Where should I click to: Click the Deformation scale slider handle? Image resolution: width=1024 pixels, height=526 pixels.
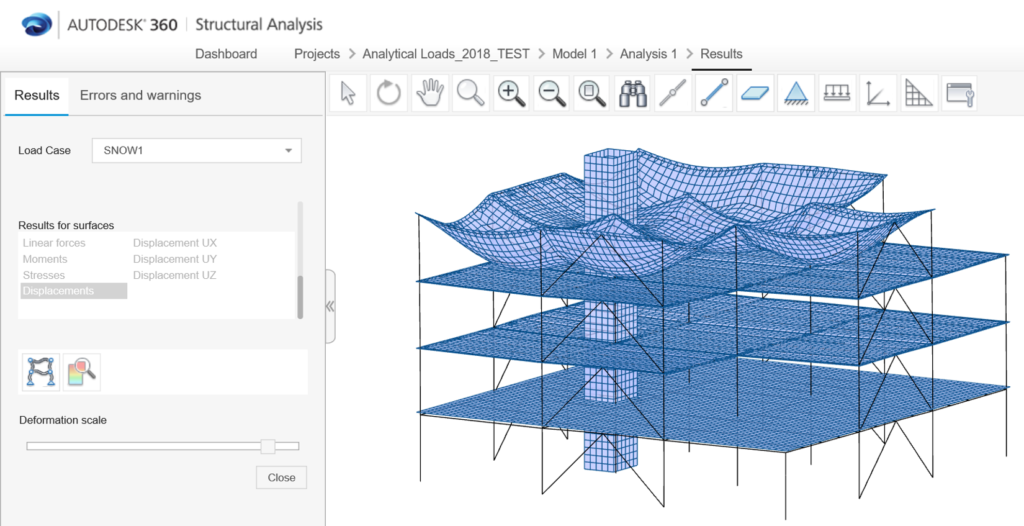(x=267, y=446)
